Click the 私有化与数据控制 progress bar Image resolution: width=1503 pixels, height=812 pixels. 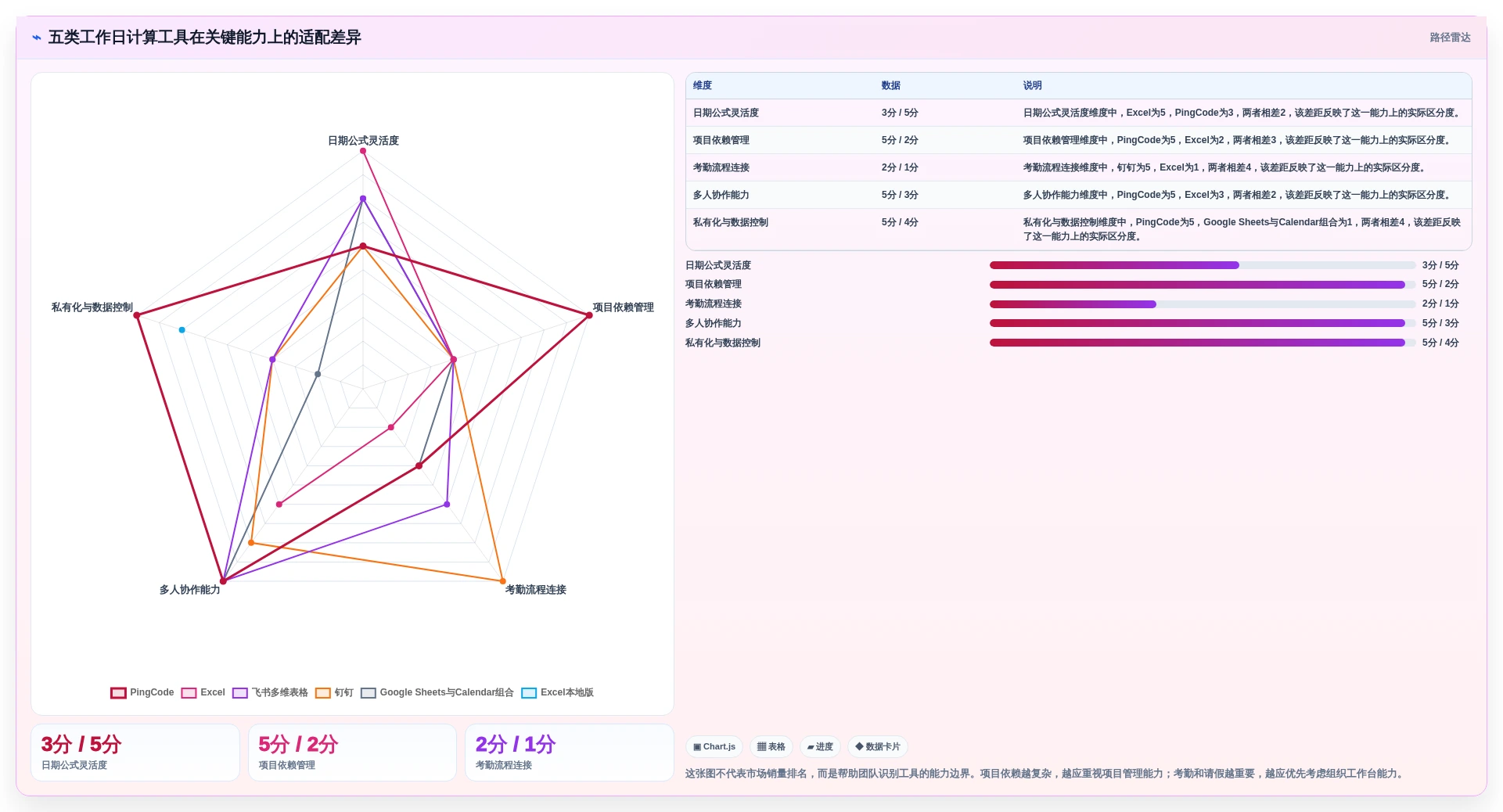[x=1203, y=343]
